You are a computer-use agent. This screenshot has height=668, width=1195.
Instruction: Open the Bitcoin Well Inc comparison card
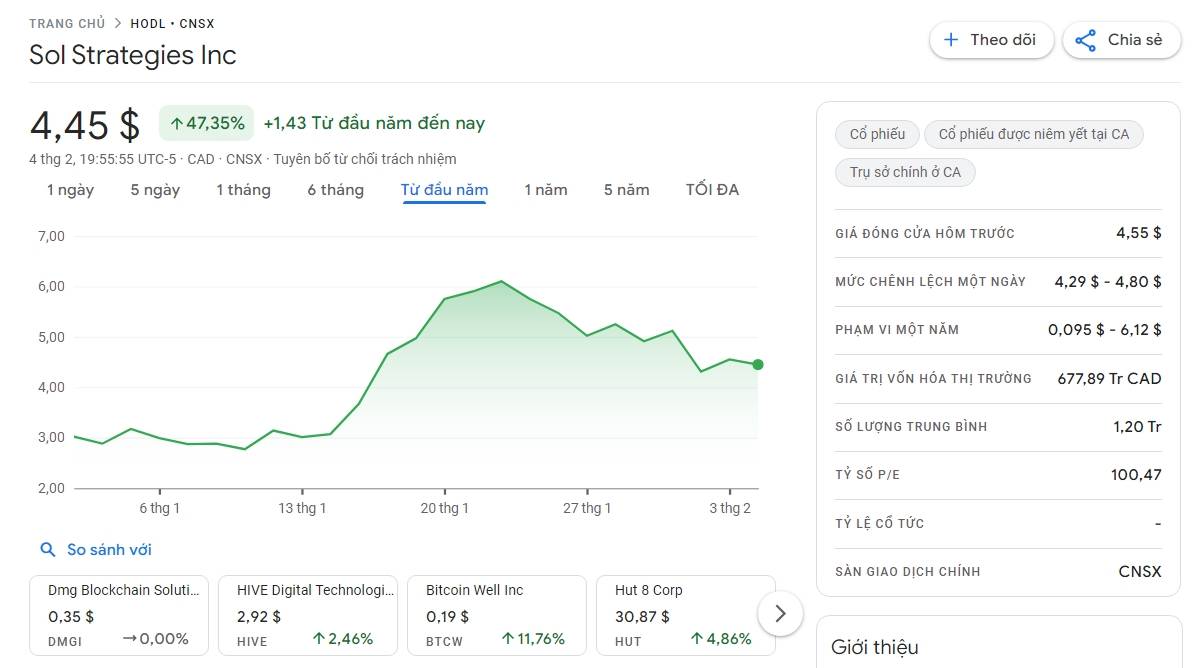[497, 615]
